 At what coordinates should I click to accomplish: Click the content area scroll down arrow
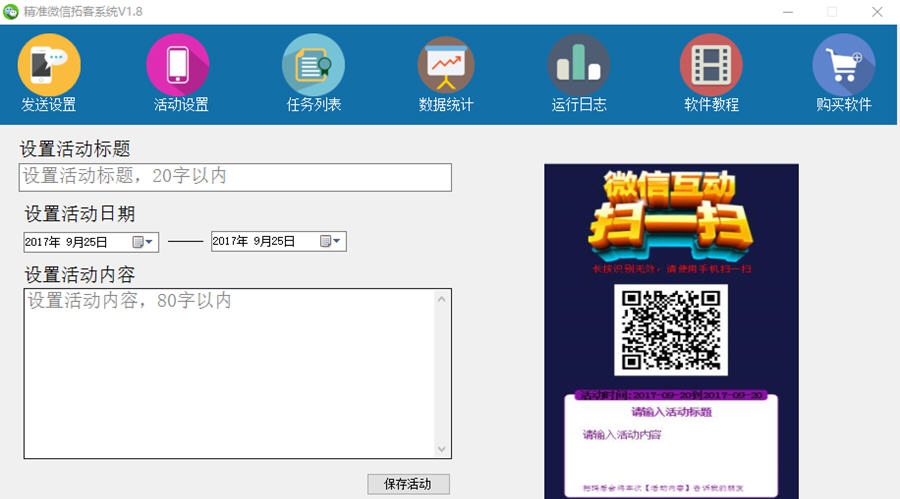coord(441,448)
